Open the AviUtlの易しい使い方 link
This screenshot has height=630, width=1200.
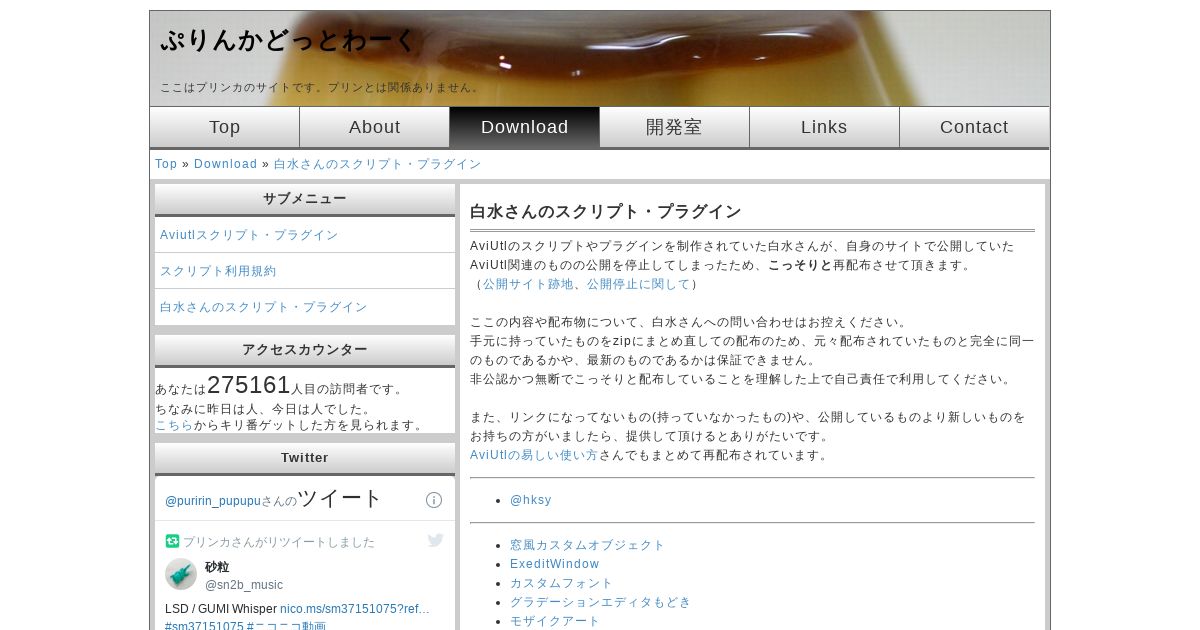534,455
